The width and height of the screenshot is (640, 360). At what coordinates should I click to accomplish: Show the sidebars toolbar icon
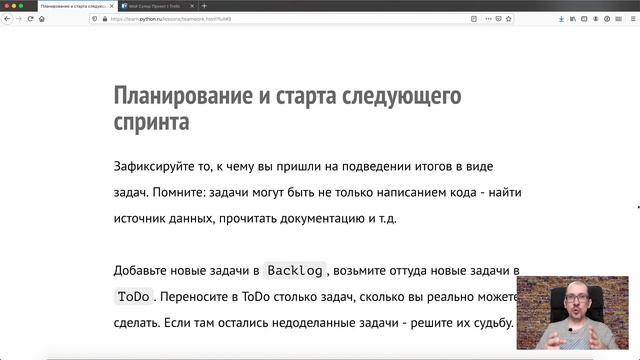pyautogui.click(x=584, y=19)
